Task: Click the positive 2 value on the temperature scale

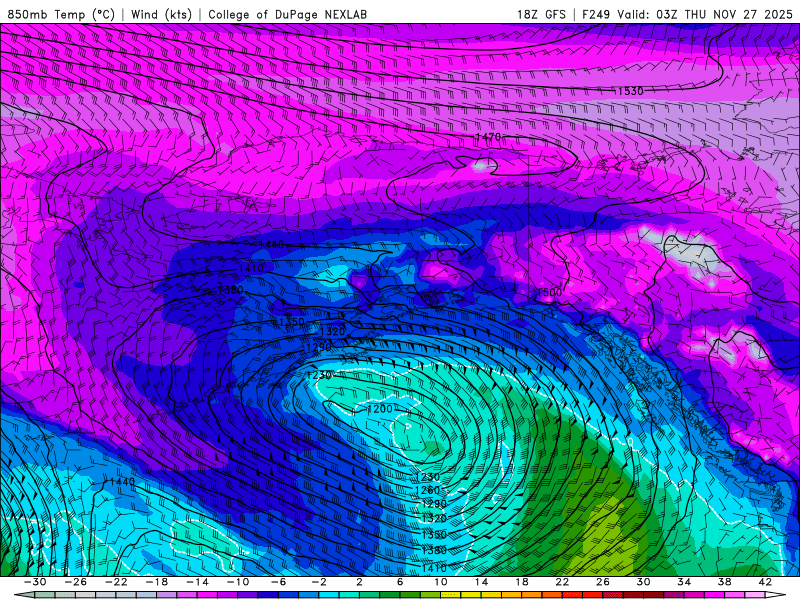Action: [x=359, y=582]
